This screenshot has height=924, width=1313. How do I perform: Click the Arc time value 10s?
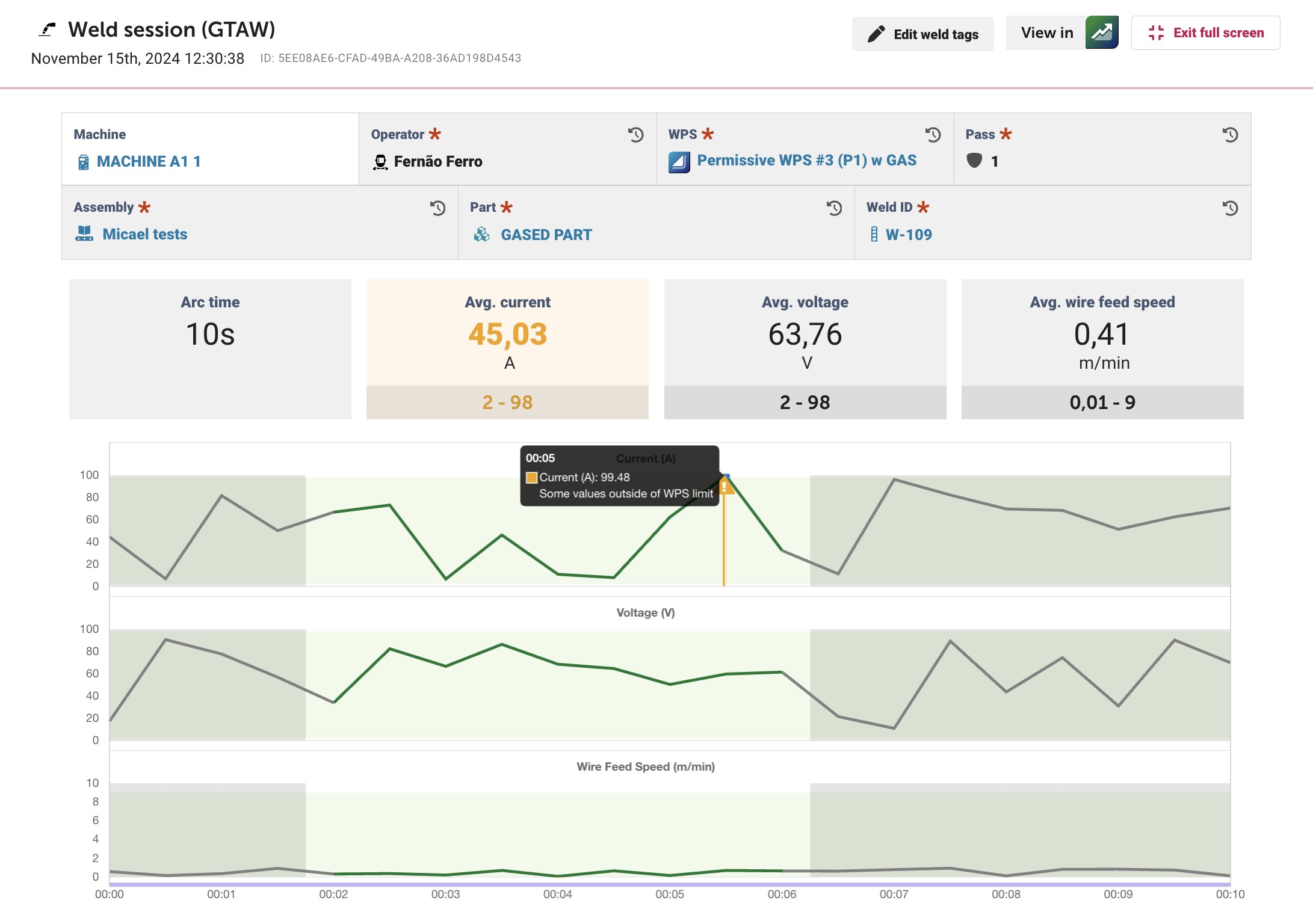pyautogui.click(x=210, y=334)
